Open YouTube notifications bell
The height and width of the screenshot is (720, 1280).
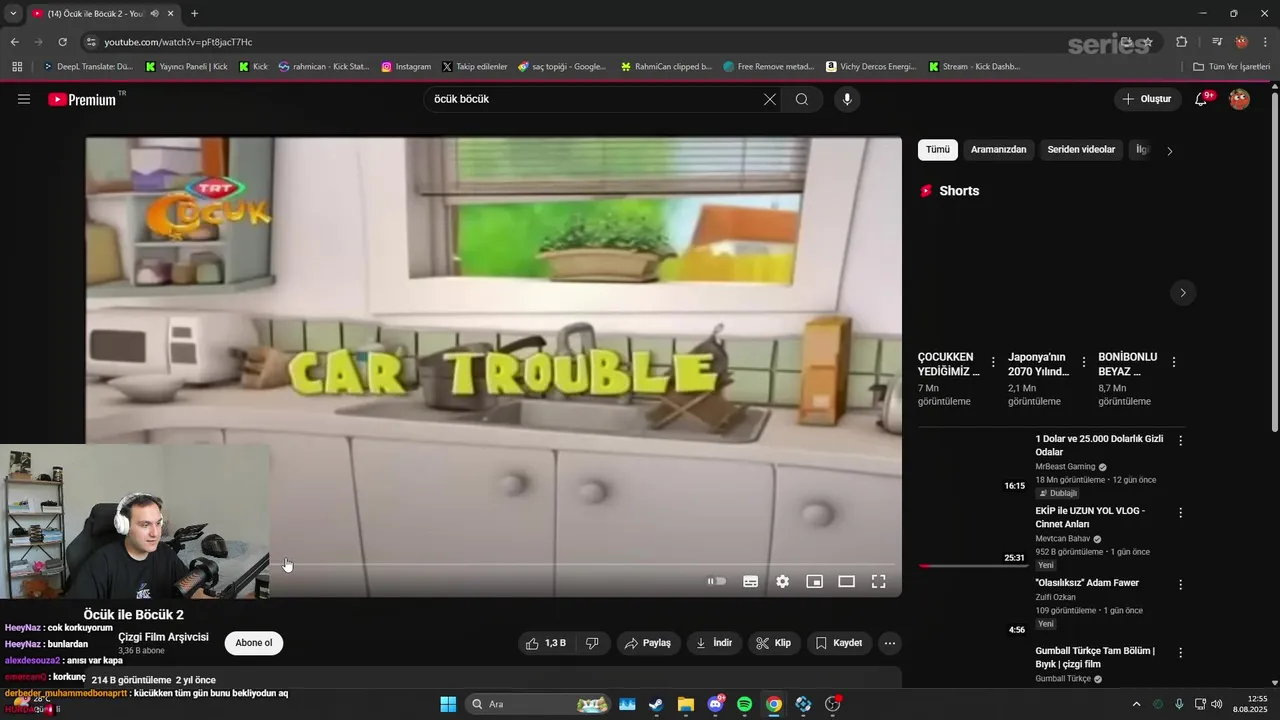click(x=1201, y=99)
